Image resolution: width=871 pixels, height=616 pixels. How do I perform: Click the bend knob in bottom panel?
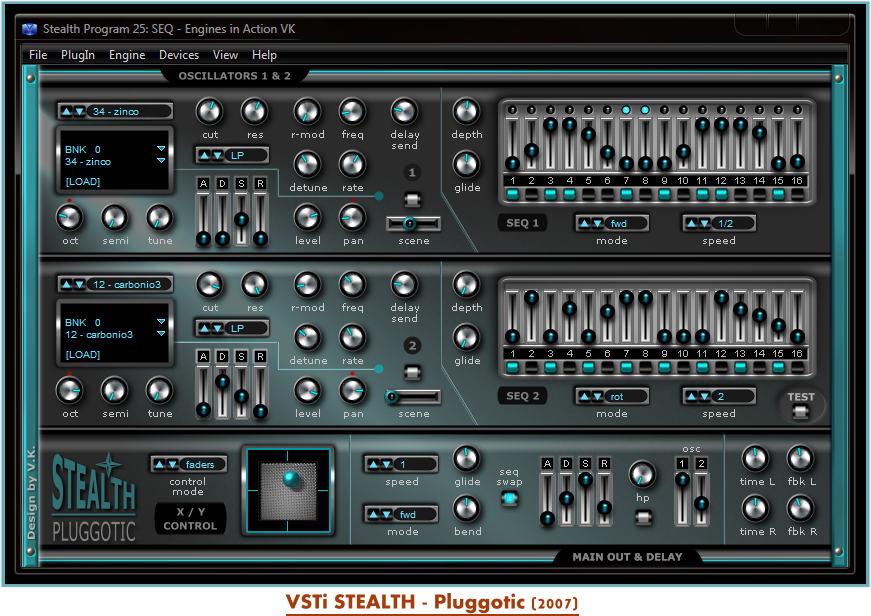tap(467, 508)
